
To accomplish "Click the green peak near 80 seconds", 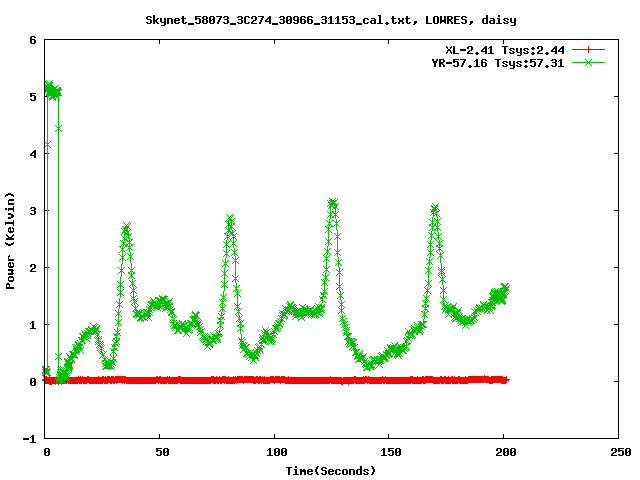I will coord(230,219).
